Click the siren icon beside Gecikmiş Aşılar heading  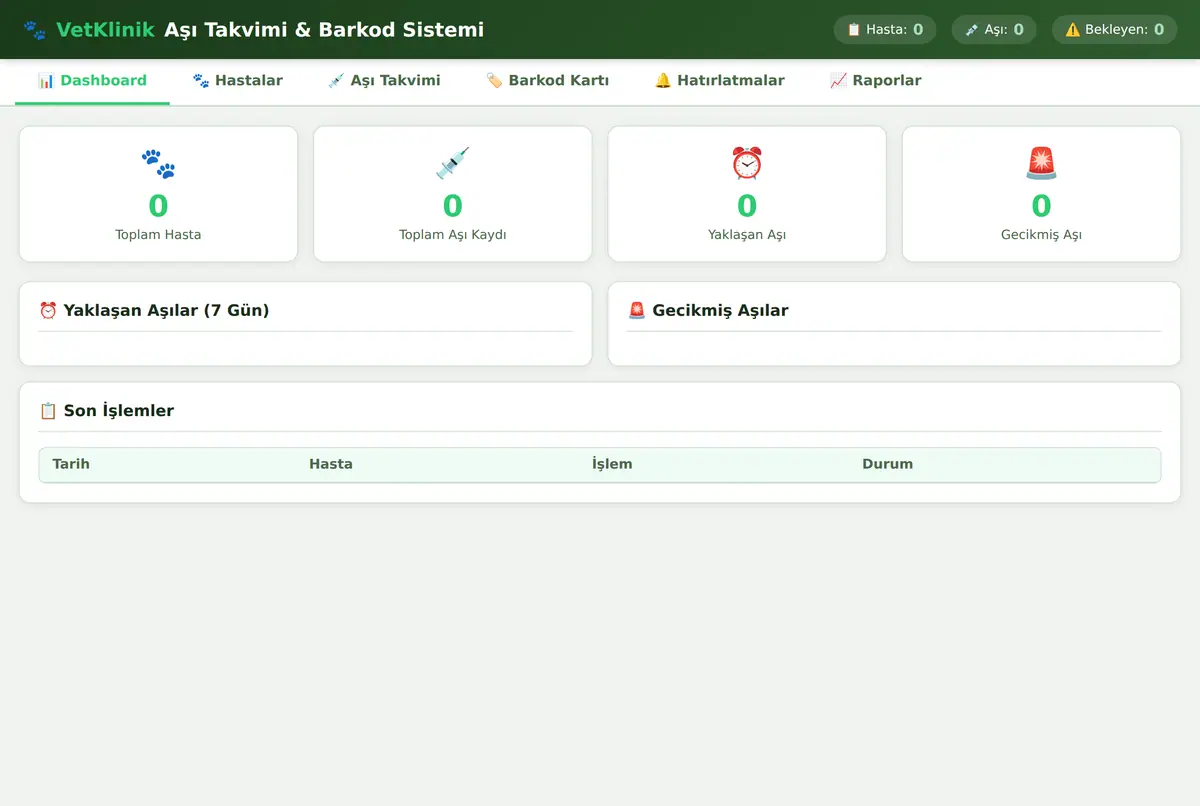(637, 311)
